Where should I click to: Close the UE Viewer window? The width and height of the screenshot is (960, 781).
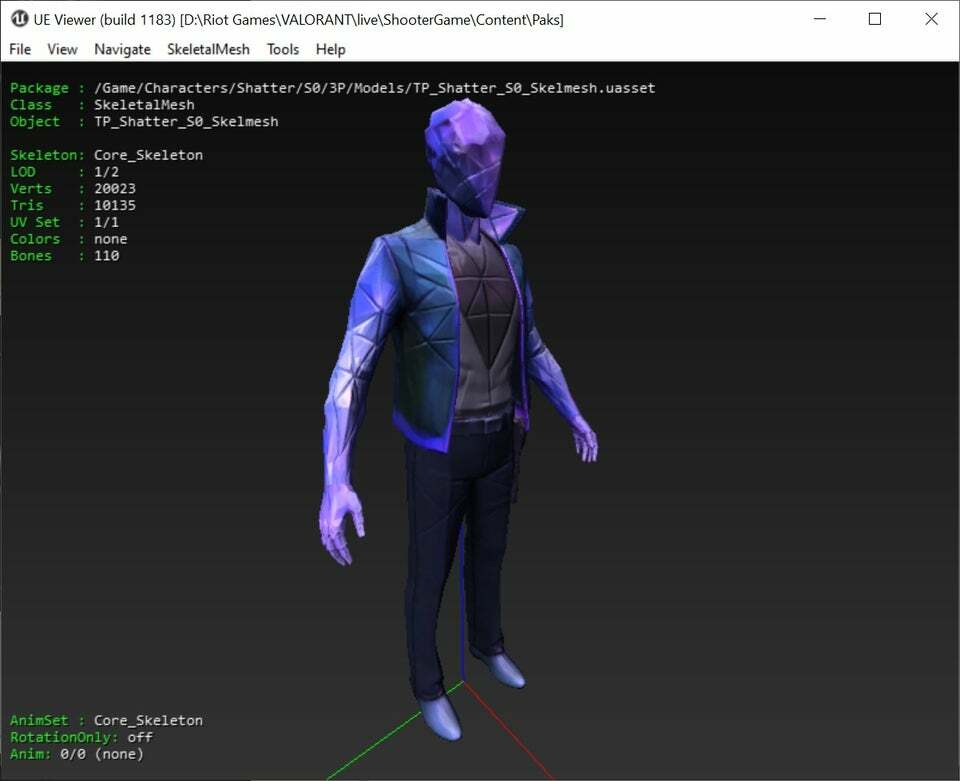pos(931,19)
